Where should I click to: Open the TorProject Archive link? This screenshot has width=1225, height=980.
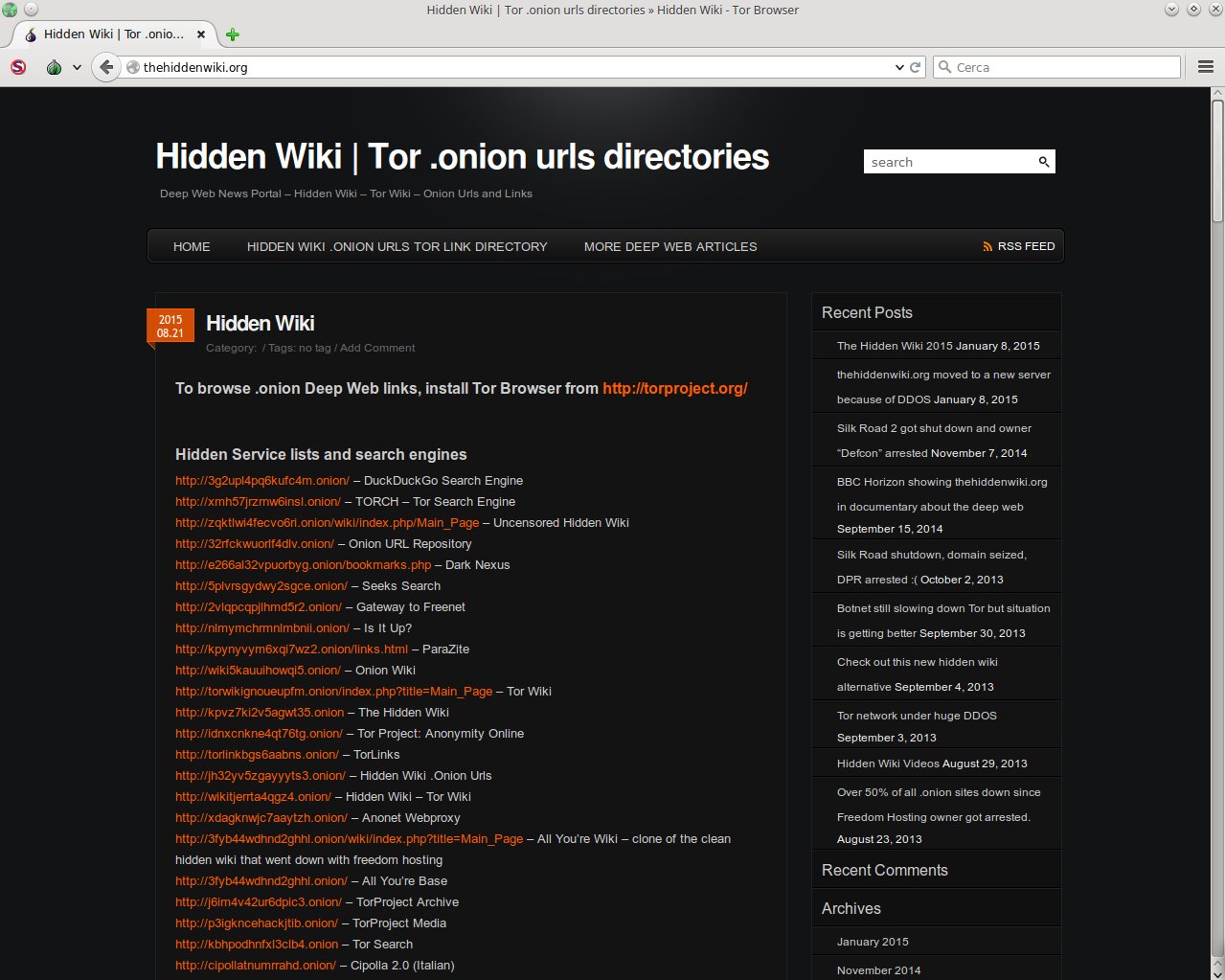pyautogui.click(x=259, y=902)
